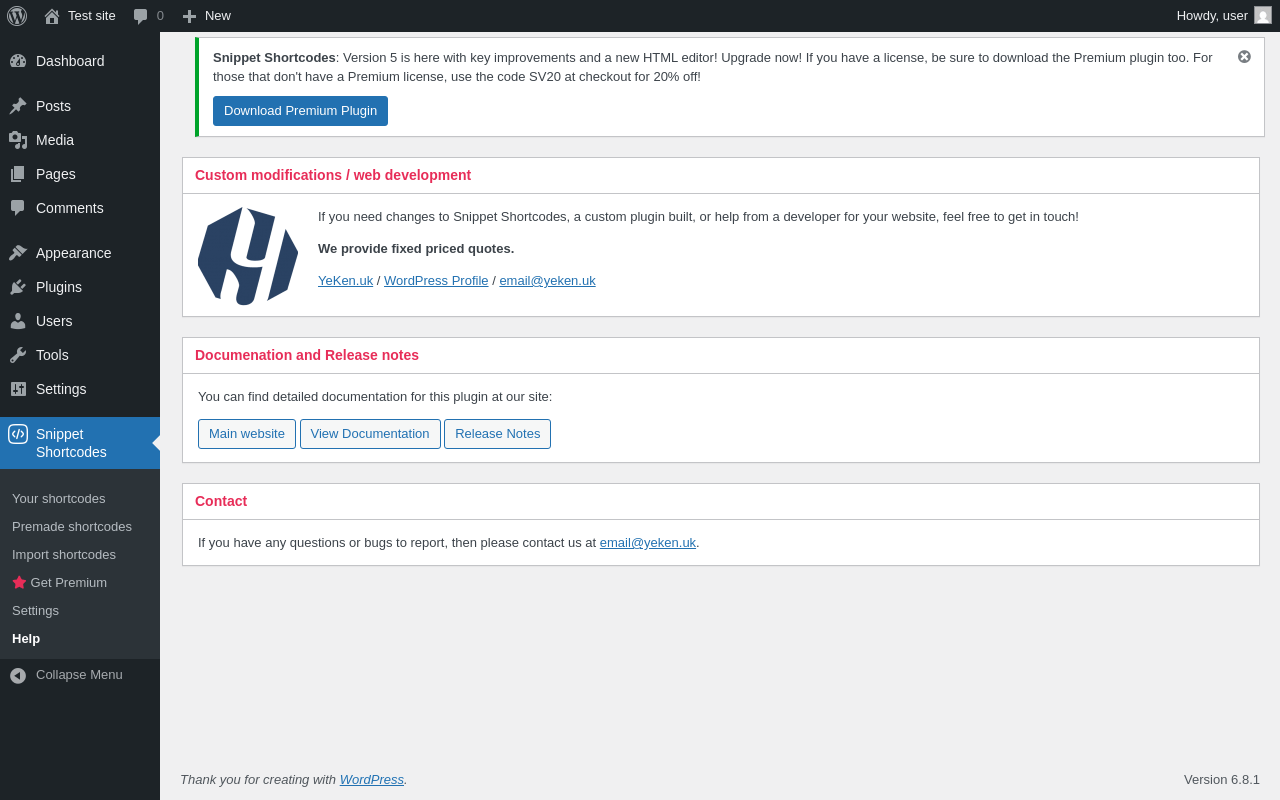Click the Version 6.8.1 footer text
1280x800 pixels.
pos(1222,780)
